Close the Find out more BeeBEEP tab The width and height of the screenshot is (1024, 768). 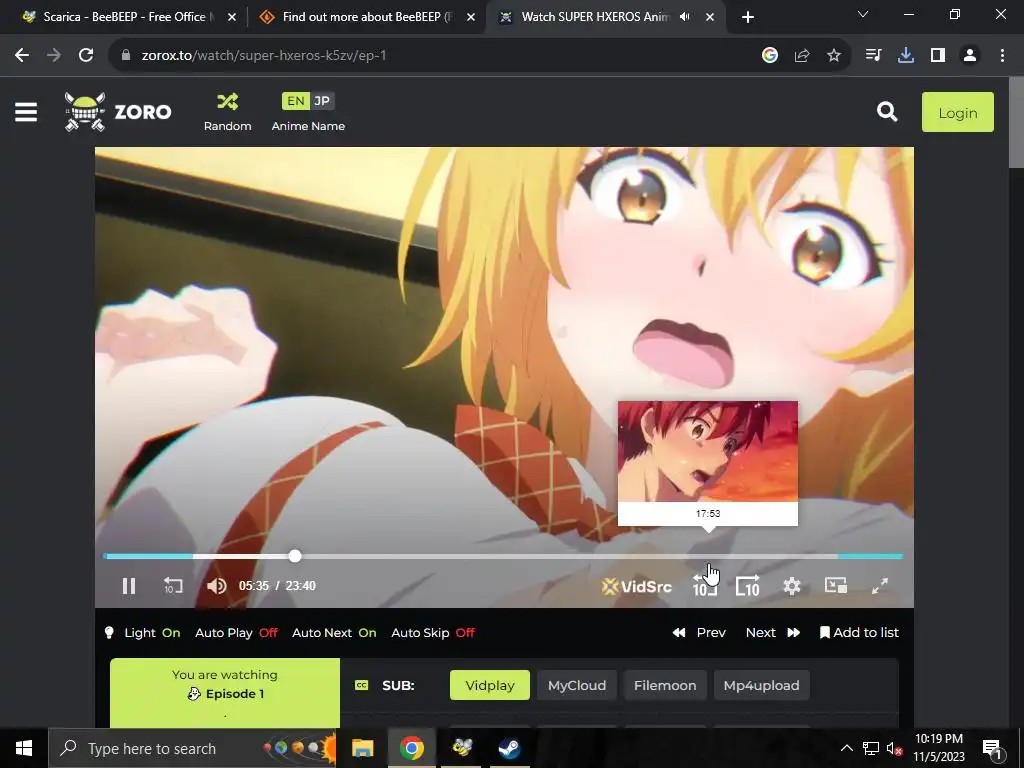[x=471, y=18]
